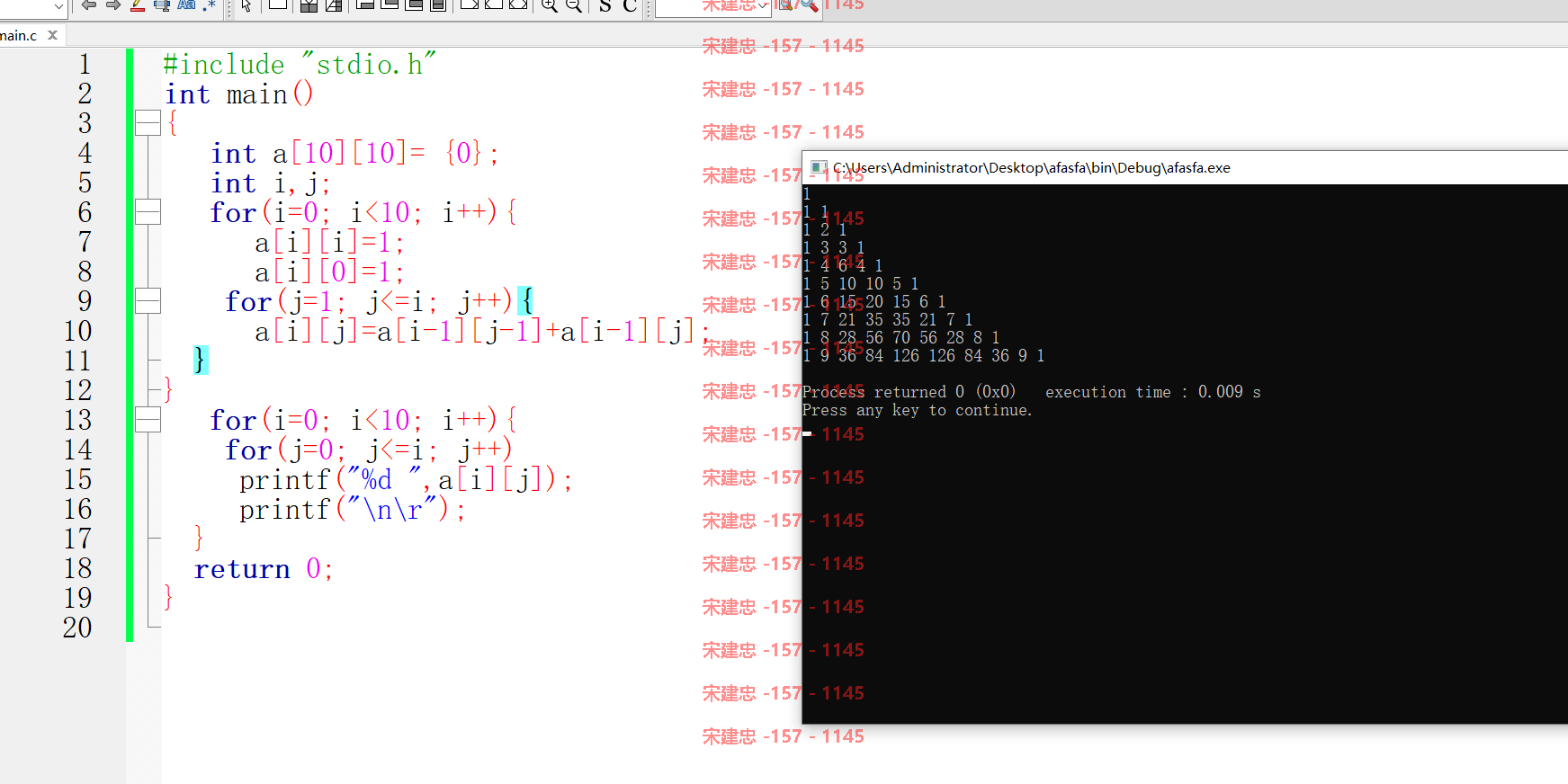Click line number 20 in the margin

tap(78, 628)
